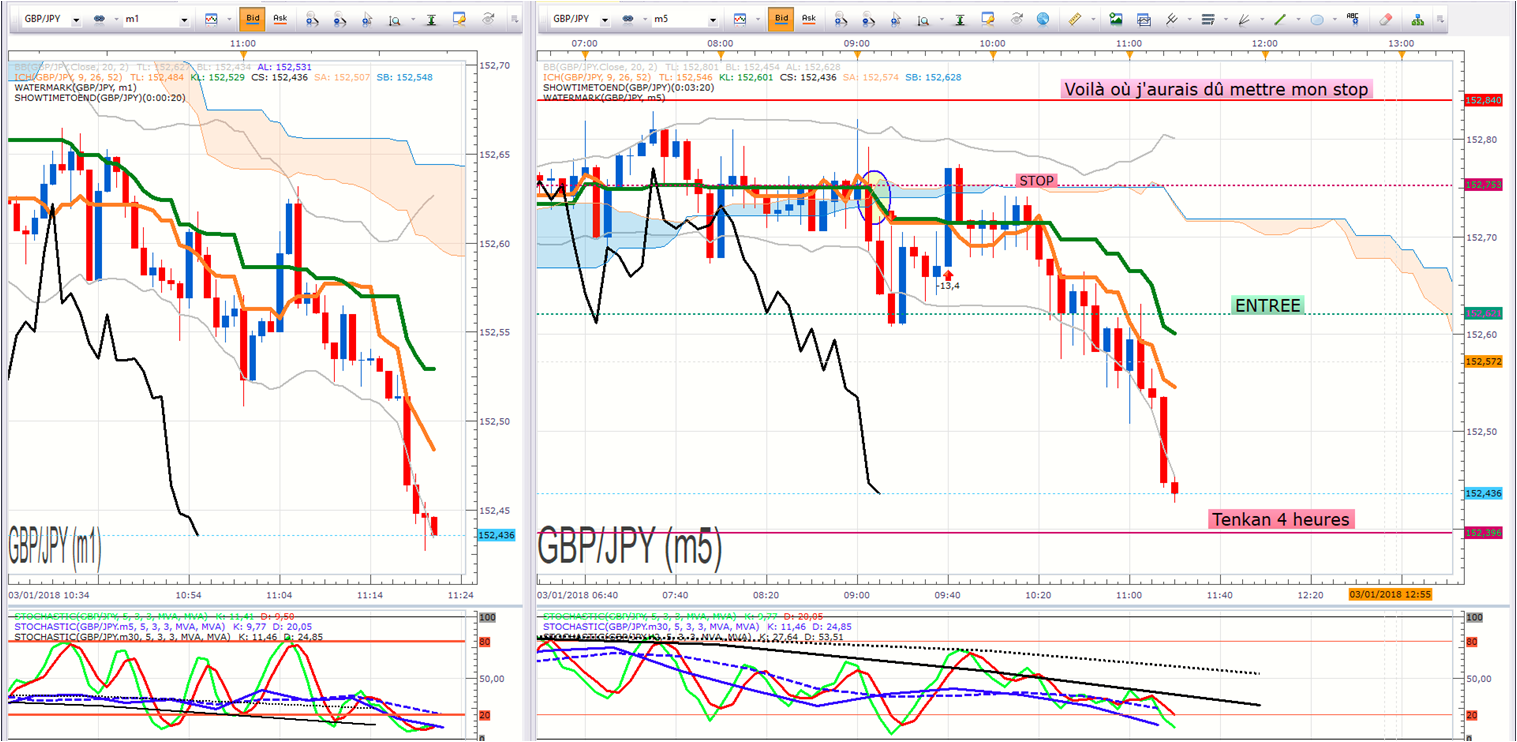Screen dimensions: 1517x742
Task: Click zoom in icon in m1 chart toolbar
Action: pos(313,19)
